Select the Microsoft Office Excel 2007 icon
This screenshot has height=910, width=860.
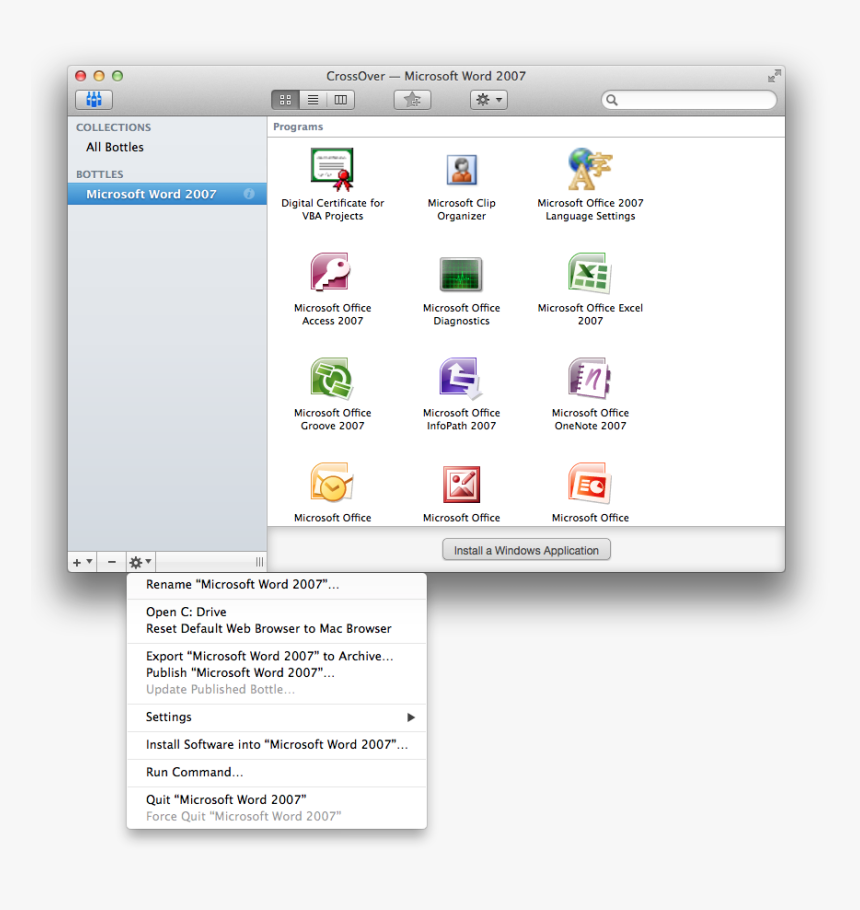590,273
